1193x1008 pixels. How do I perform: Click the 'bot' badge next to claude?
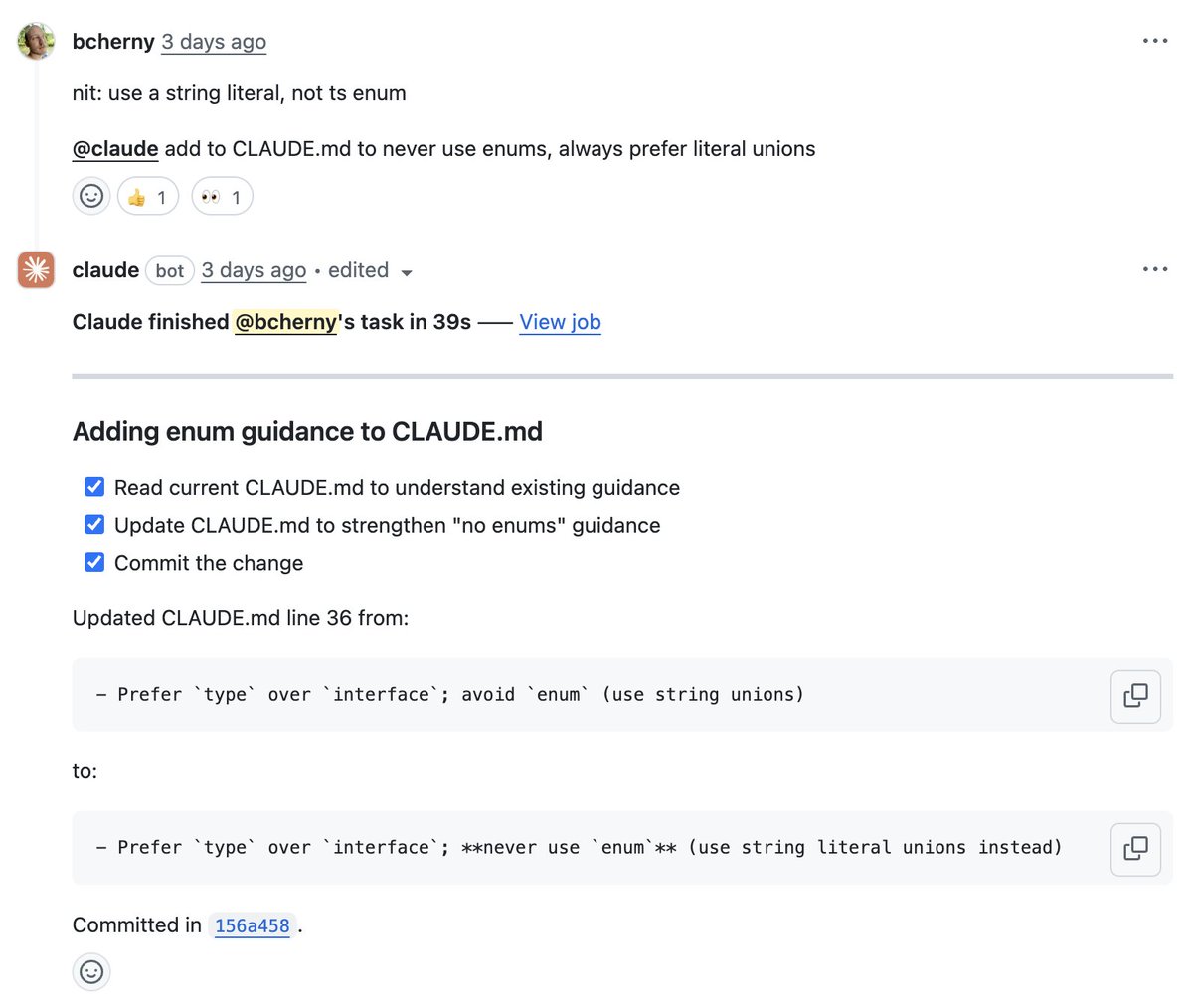tap(169, 270)
